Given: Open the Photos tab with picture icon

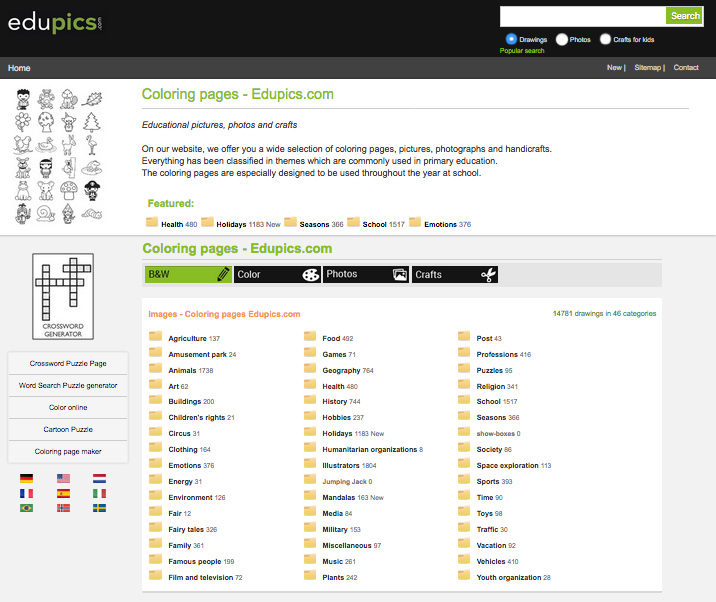Looking at the screenshot, I should coord(366,275).
